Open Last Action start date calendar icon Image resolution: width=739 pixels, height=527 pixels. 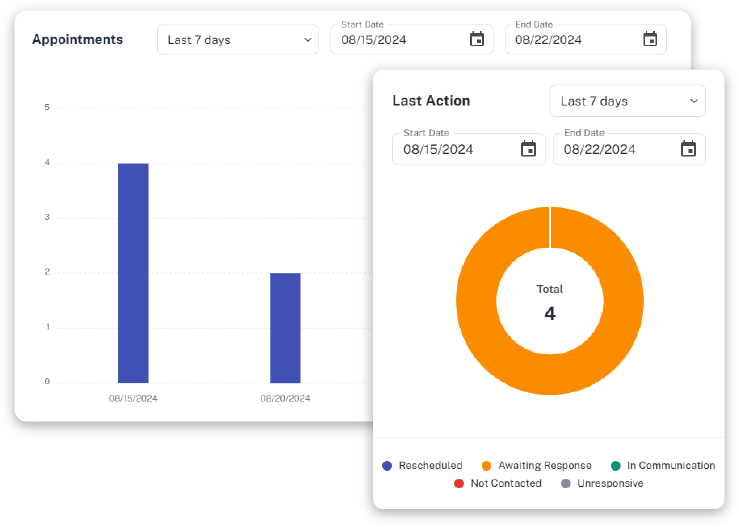tap(528, 149)
